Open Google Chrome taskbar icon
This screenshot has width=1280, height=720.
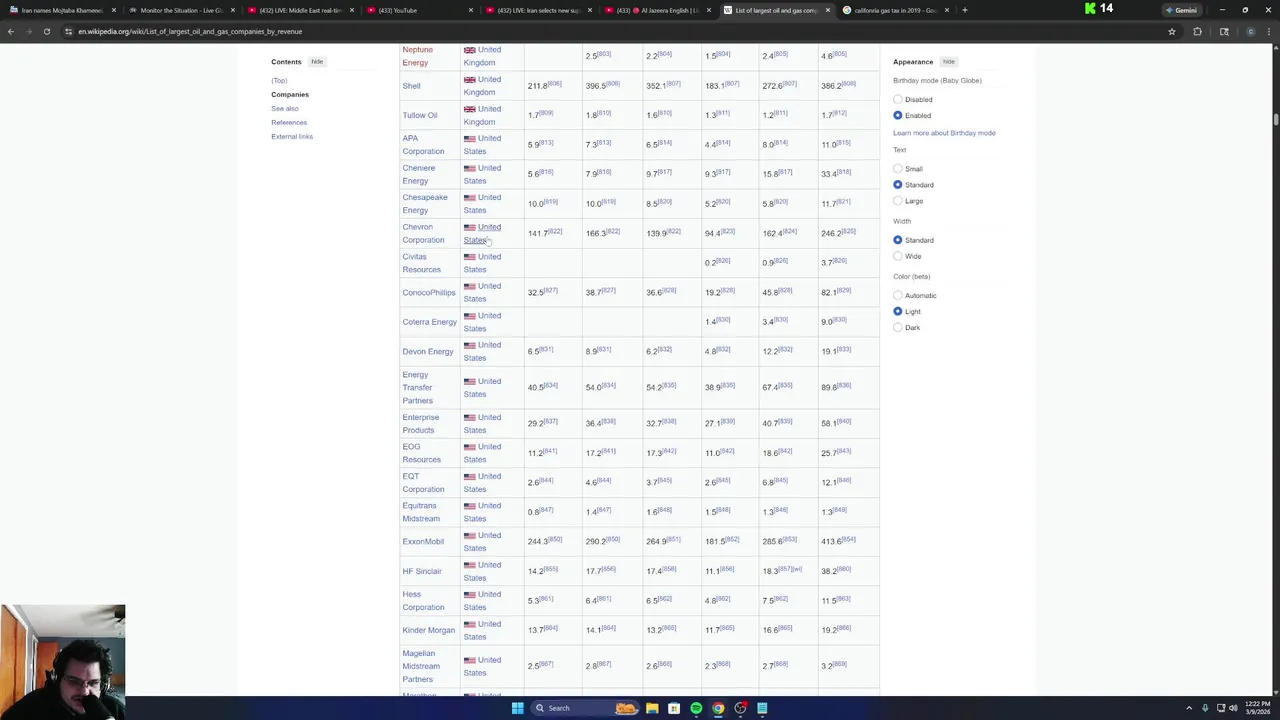pos(718,708)
